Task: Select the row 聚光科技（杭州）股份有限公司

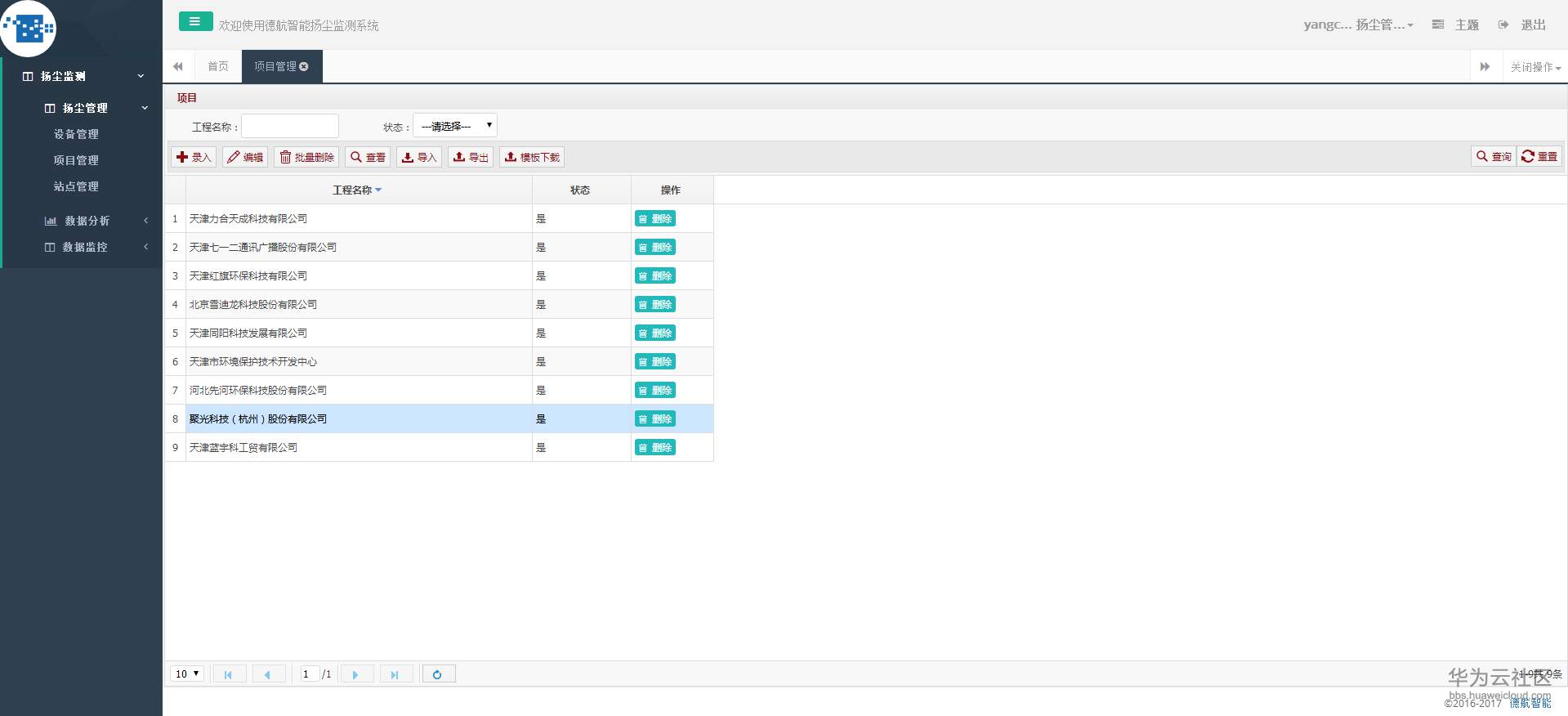Action: point(440,419)
